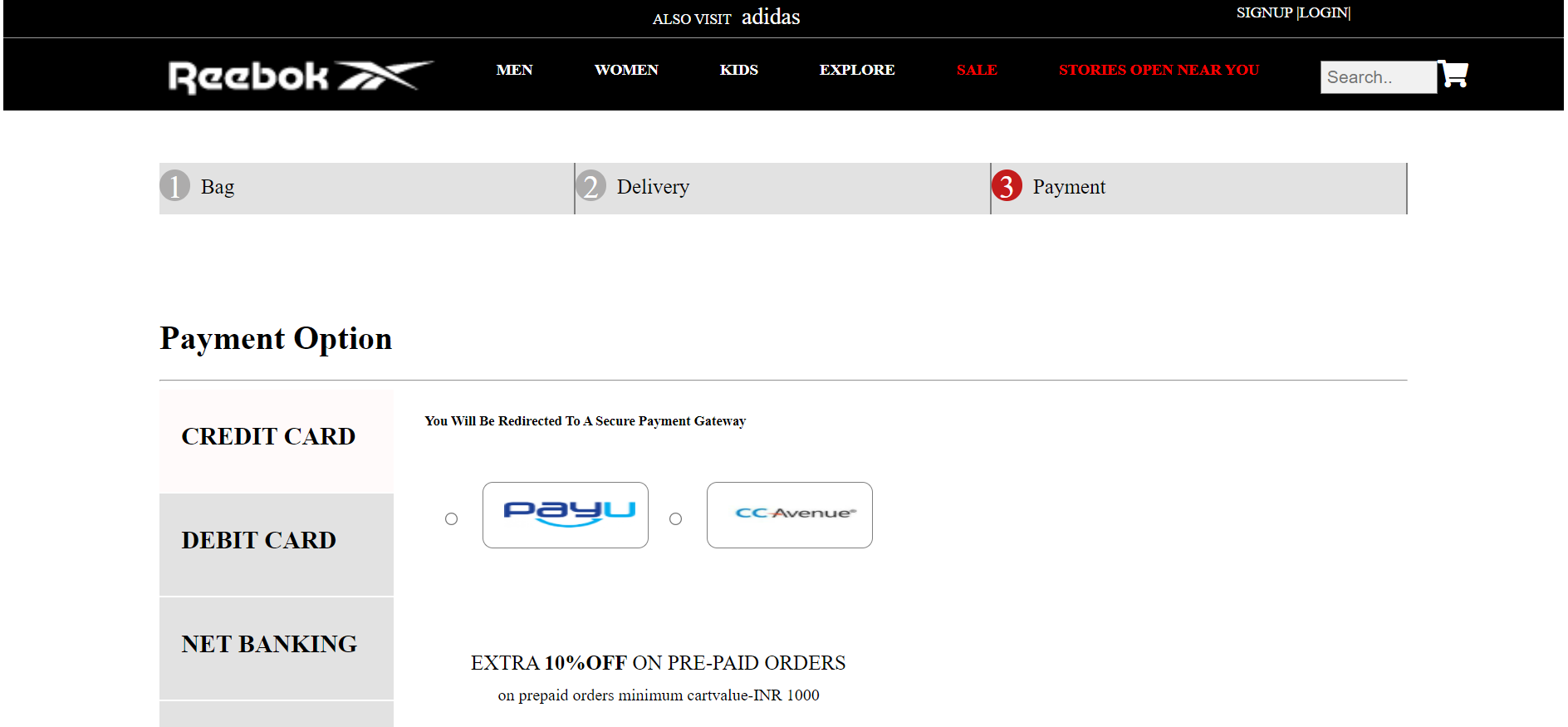This screenshot has width=1568, height=727.
Task: Click the Reebok logo
Action: (x=300, y=76)
